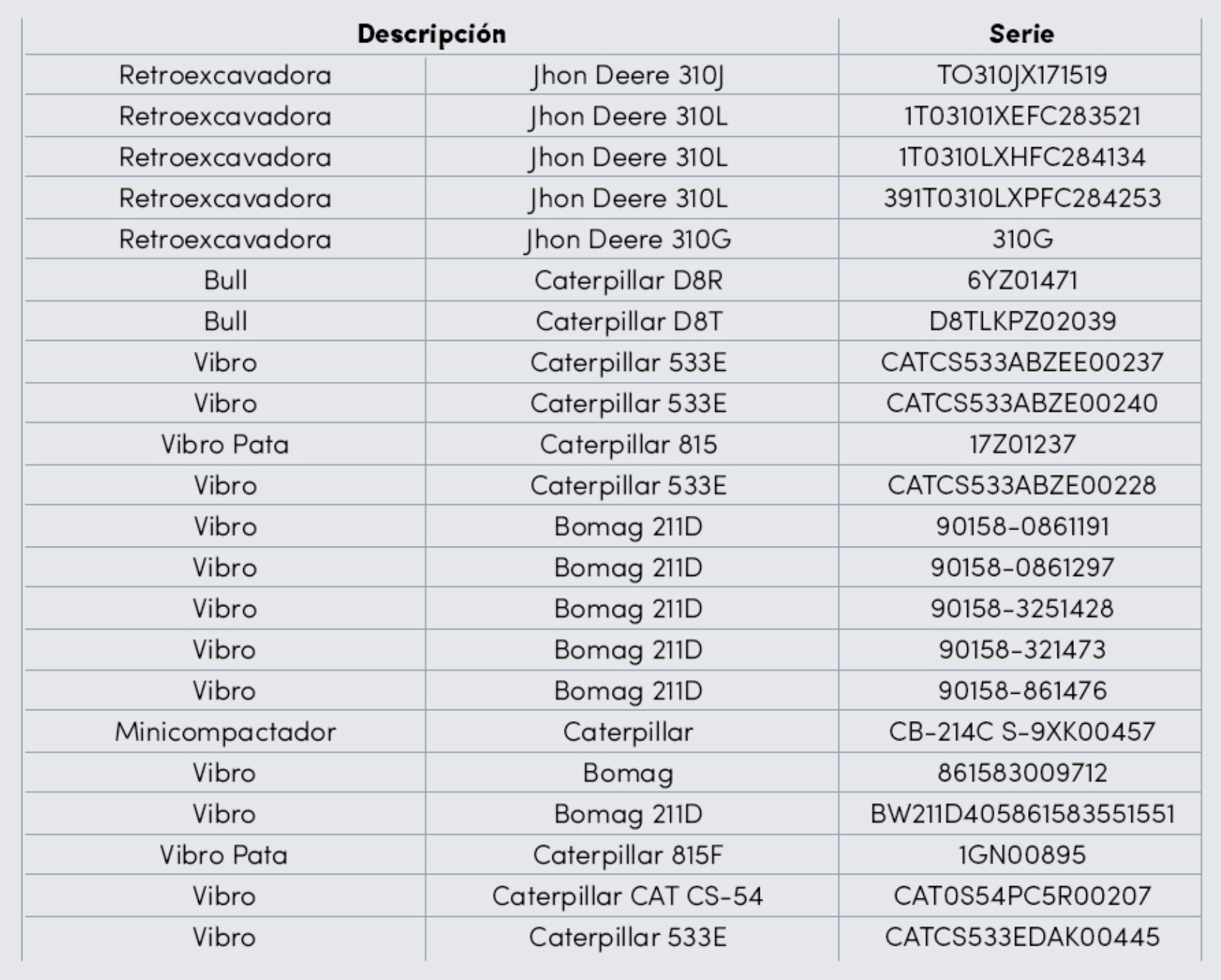
Task: Select serial number TO310JX171519
Action: pyautogui.click(x=1022, y=75)
